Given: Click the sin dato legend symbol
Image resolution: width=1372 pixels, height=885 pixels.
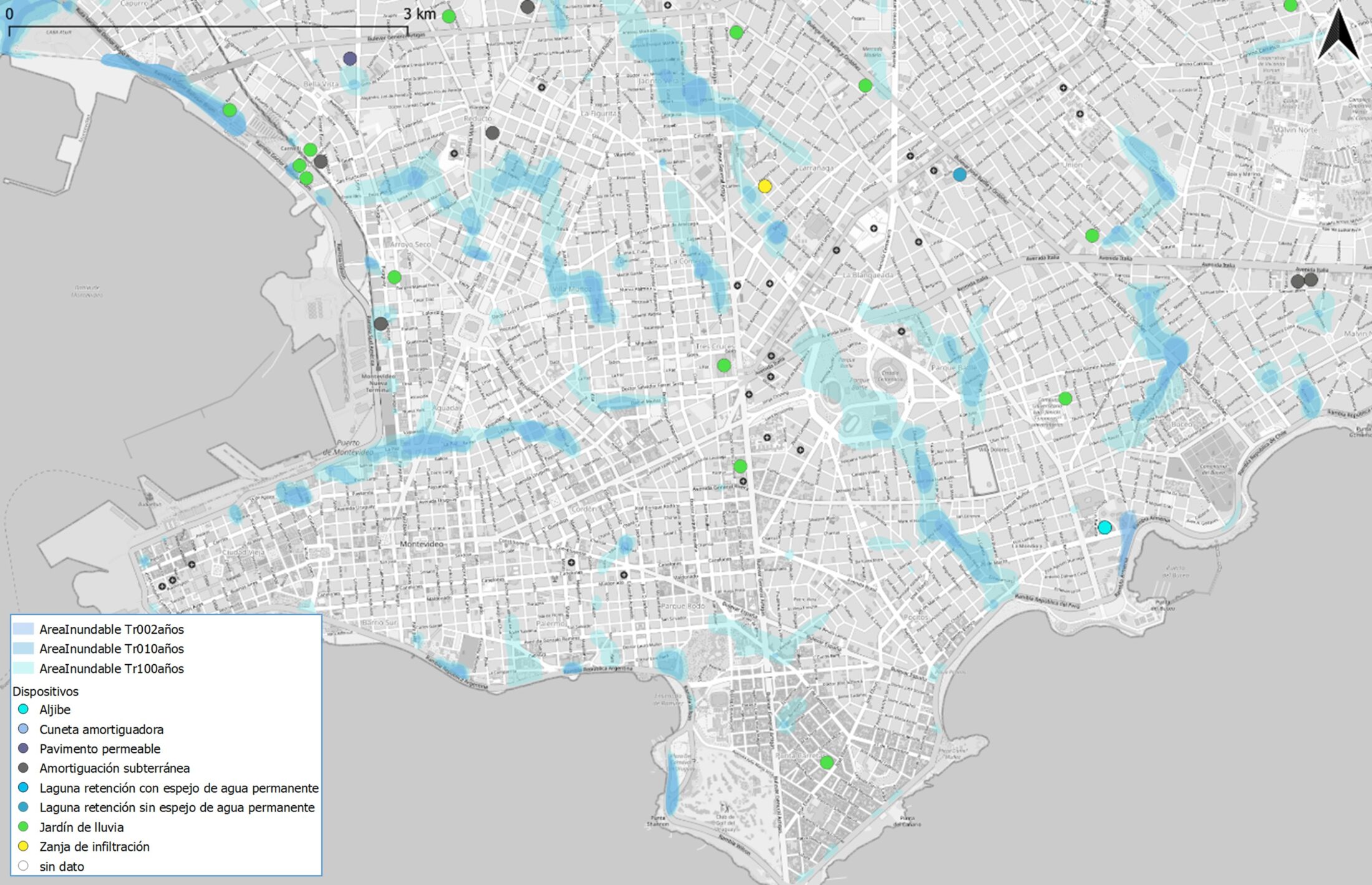Looking at the screenshot, I should [x=23, y=866].
